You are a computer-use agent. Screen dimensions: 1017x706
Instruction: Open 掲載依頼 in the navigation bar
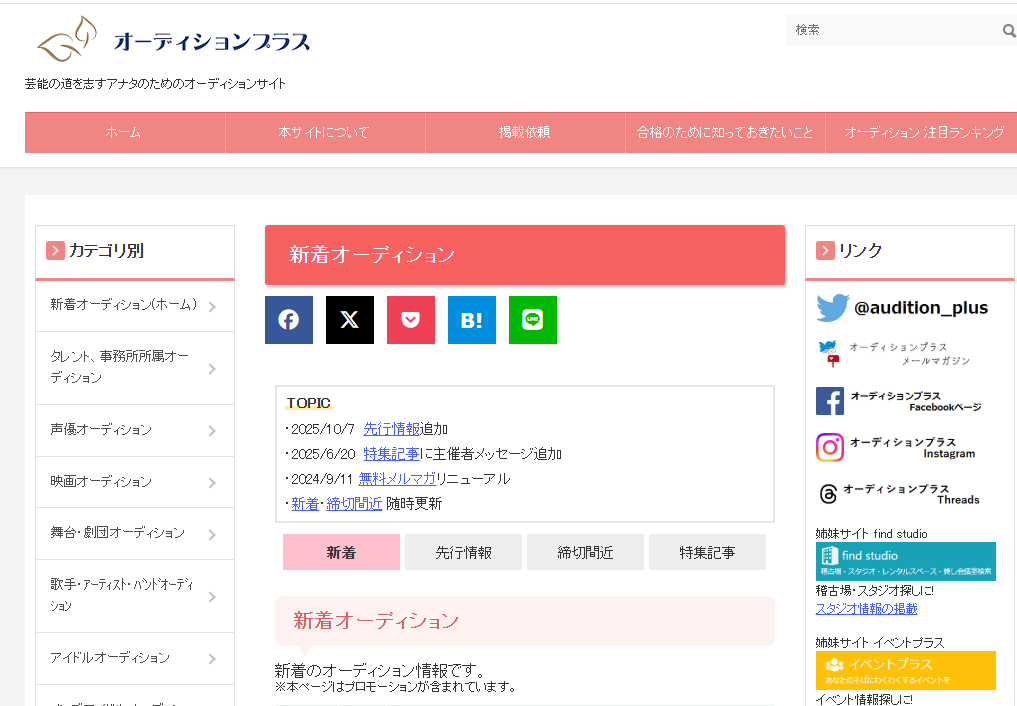coord(525,132)
